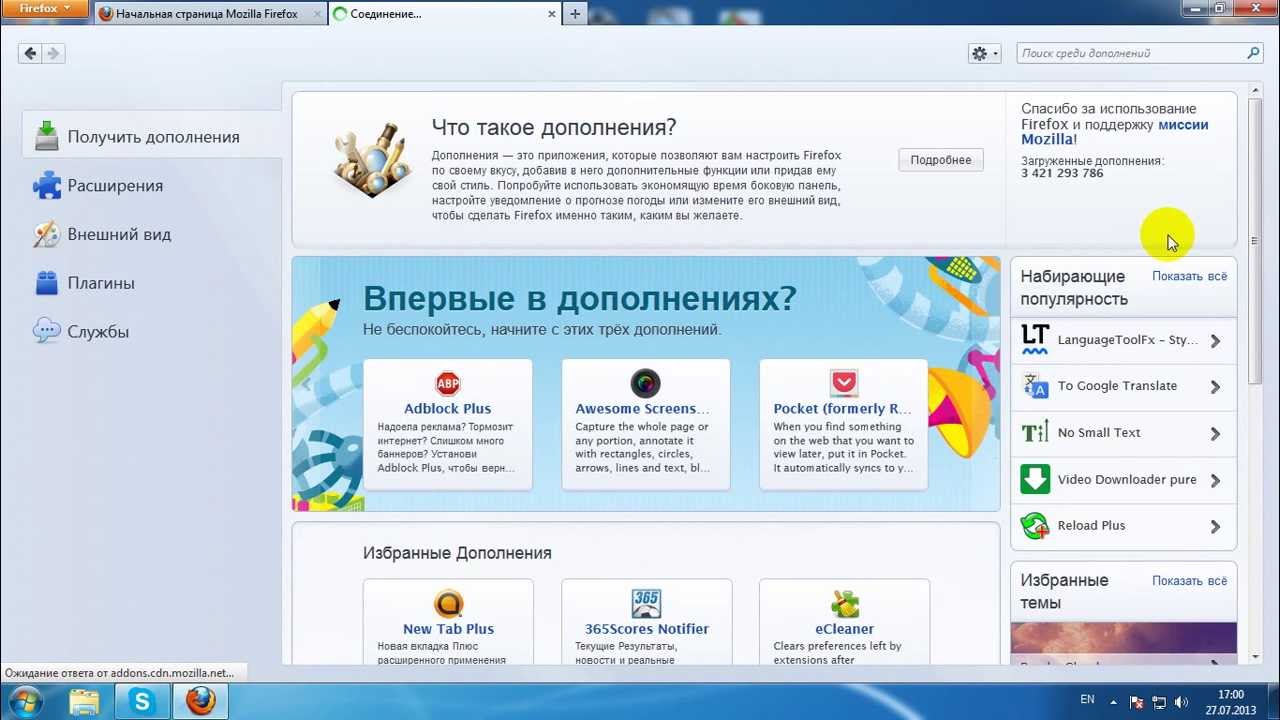Click the 365Scores Notifier icon
Viewport: 1280px width, 720px height.
pos(646,604)
